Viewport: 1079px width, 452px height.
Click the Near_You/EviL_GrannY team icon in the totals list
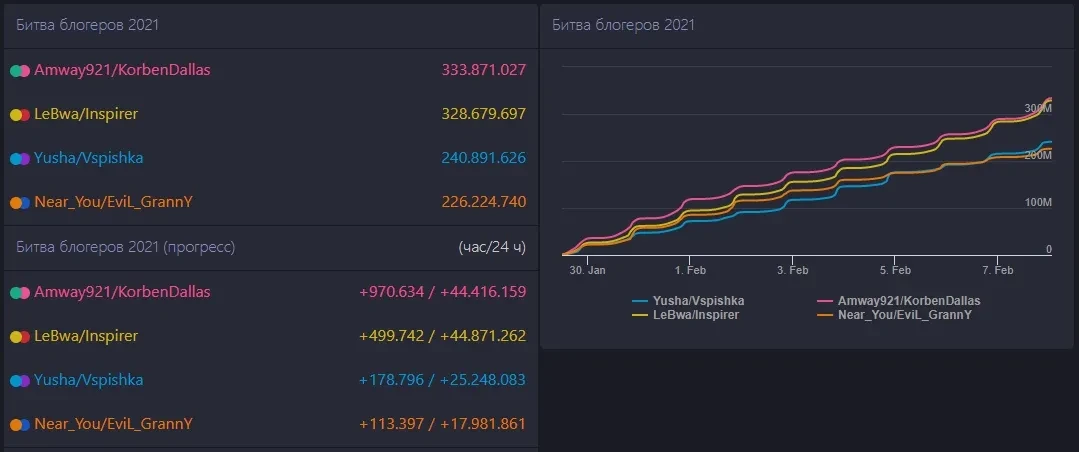pos(19,203)
